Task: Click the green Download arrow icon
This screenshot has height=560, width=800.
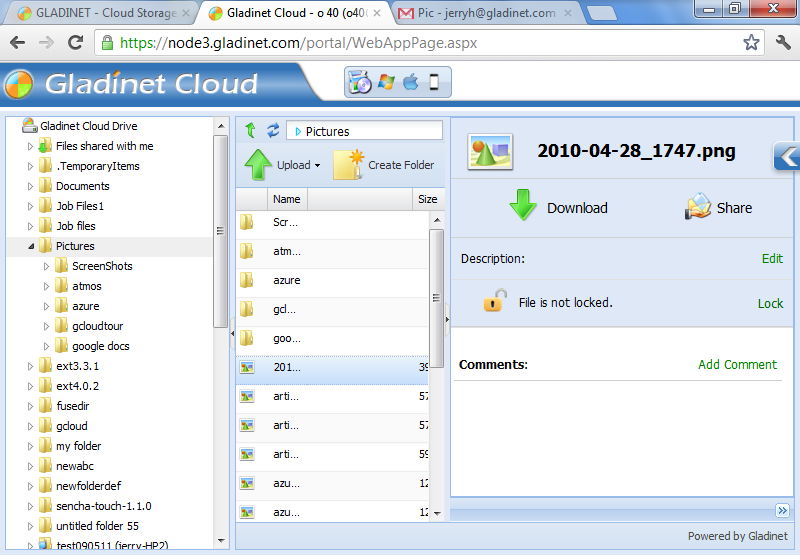Action: (x=524, y=205)
